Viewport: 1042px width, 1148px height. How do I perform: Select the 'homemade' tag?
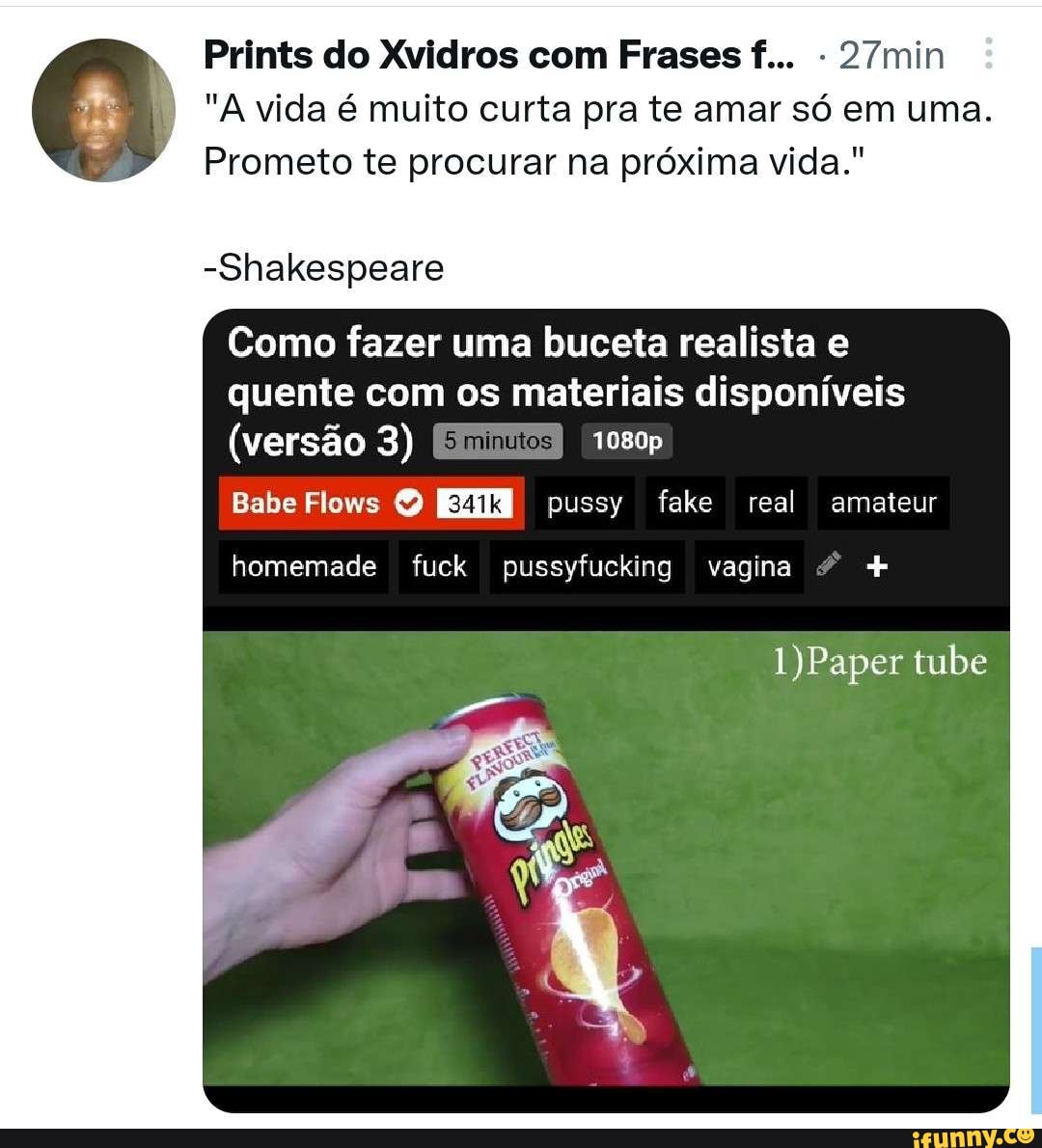point(304,566)
